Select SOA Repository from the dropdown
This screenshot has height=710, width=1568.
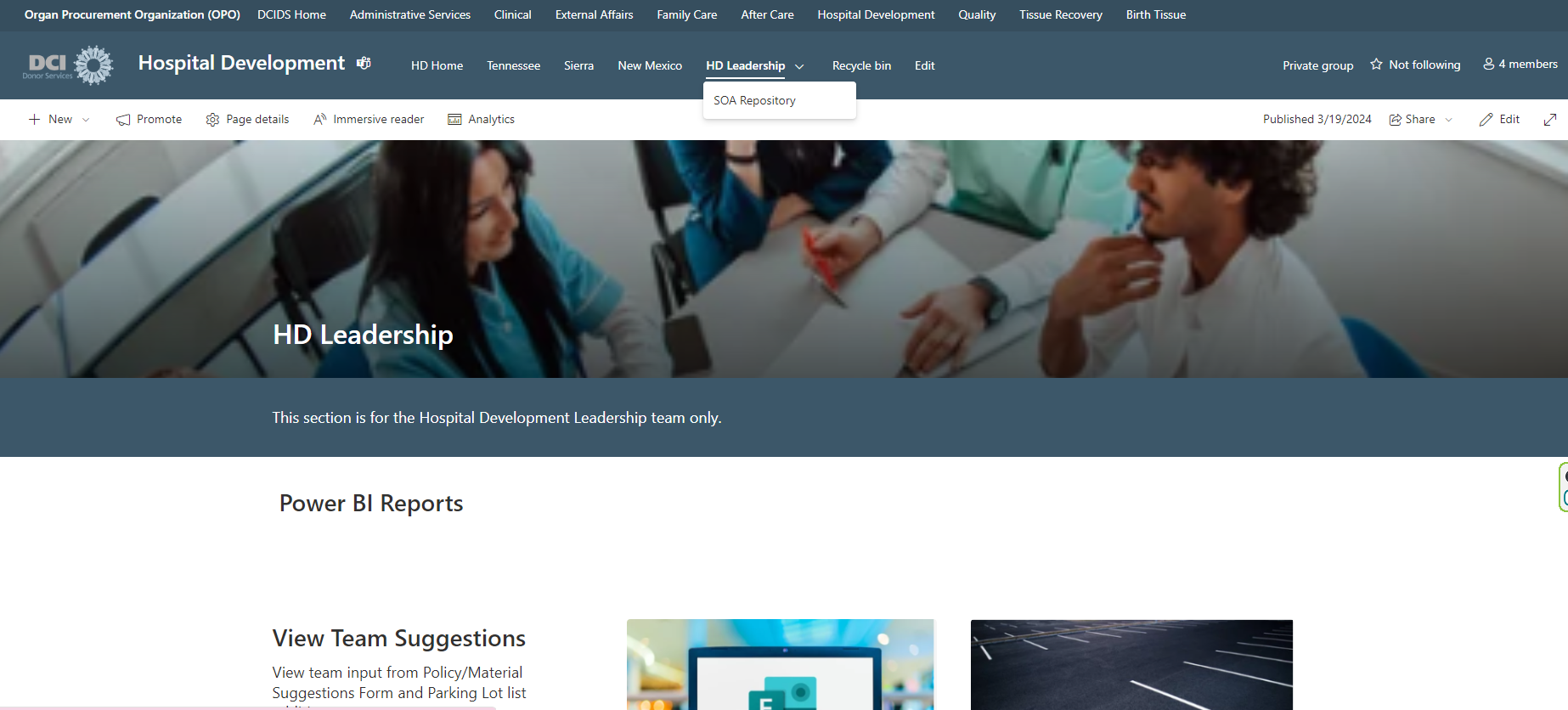coord(754,100)
